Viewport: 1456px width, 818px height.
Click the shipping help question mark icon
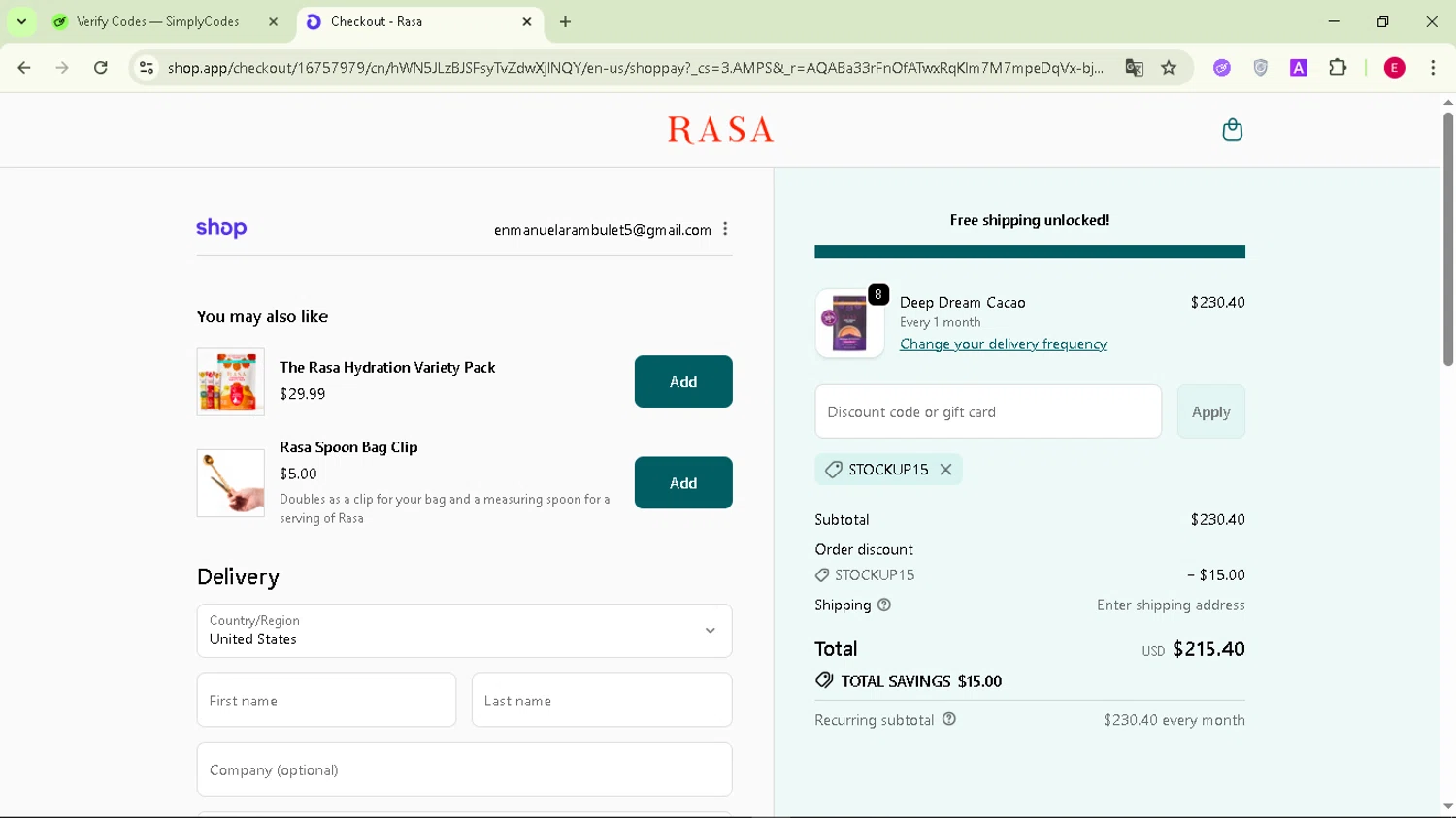884,605
